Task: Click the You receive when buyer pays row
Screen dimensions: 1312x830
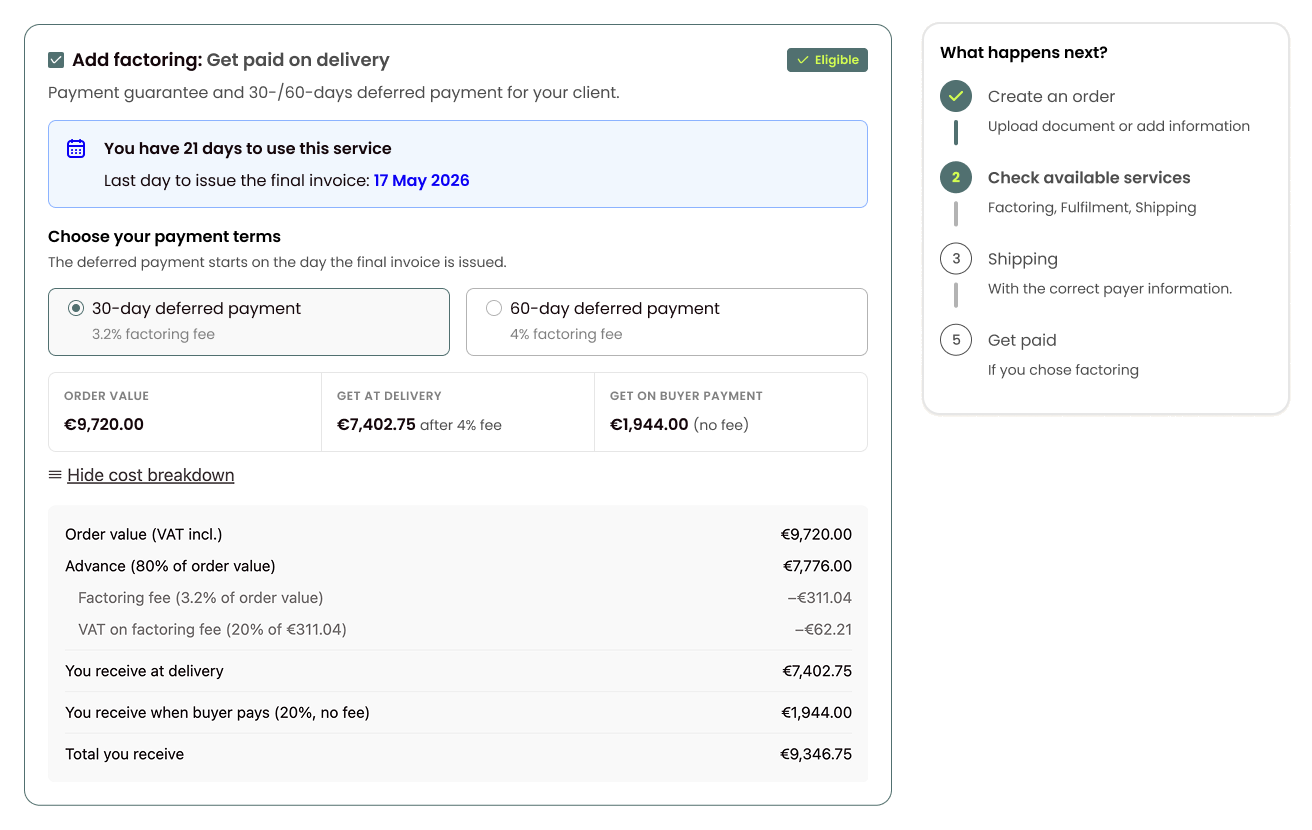Action: point(458,713)
